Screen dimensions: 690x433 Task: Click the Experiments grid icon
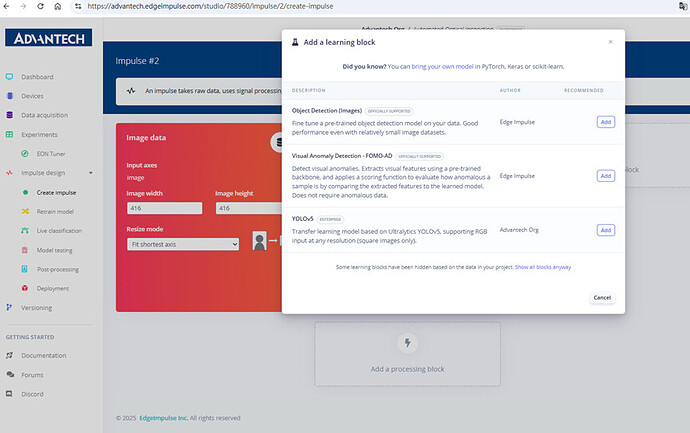9,134
